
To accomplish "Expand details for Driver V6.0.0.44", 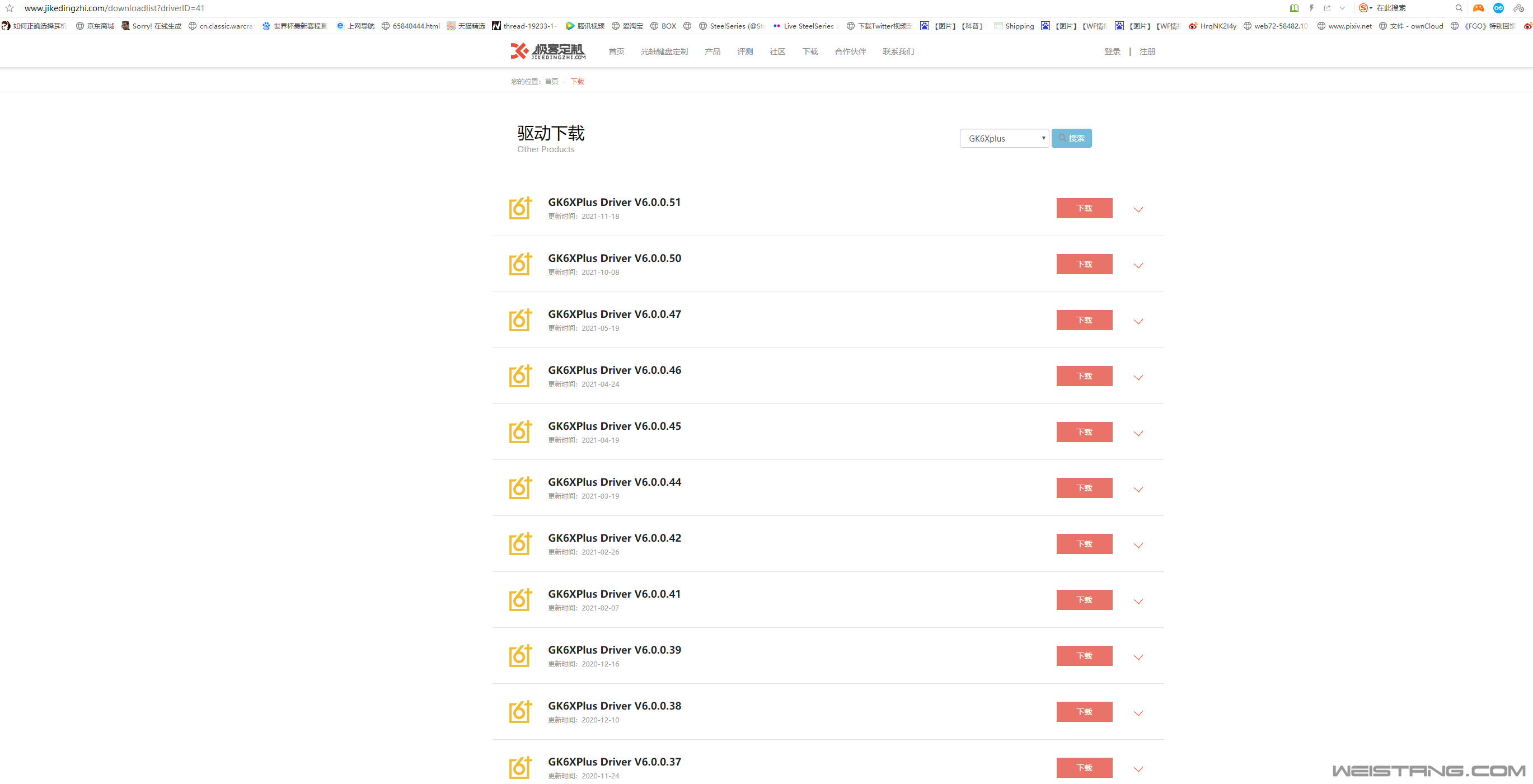I will 1138,489.
